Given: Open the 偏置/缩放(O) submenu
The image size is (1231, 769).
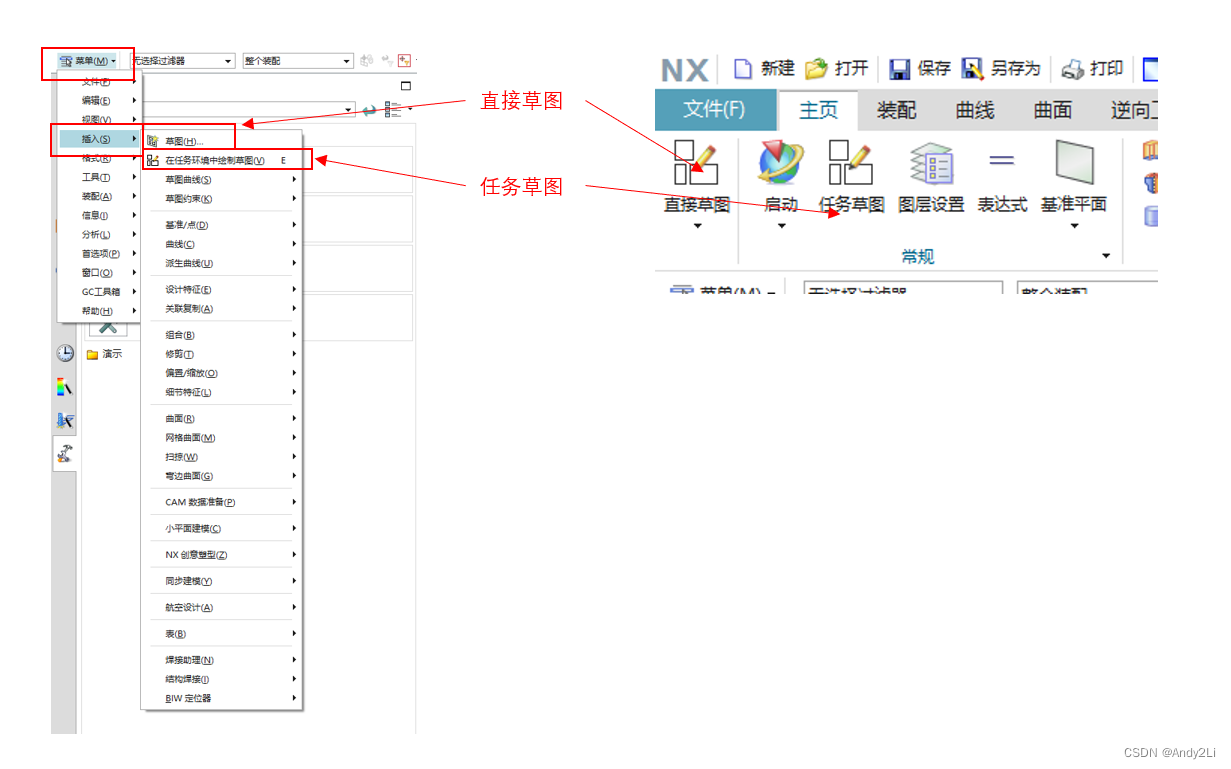Looking at the screenshot, I should click(x=221, y=373).
